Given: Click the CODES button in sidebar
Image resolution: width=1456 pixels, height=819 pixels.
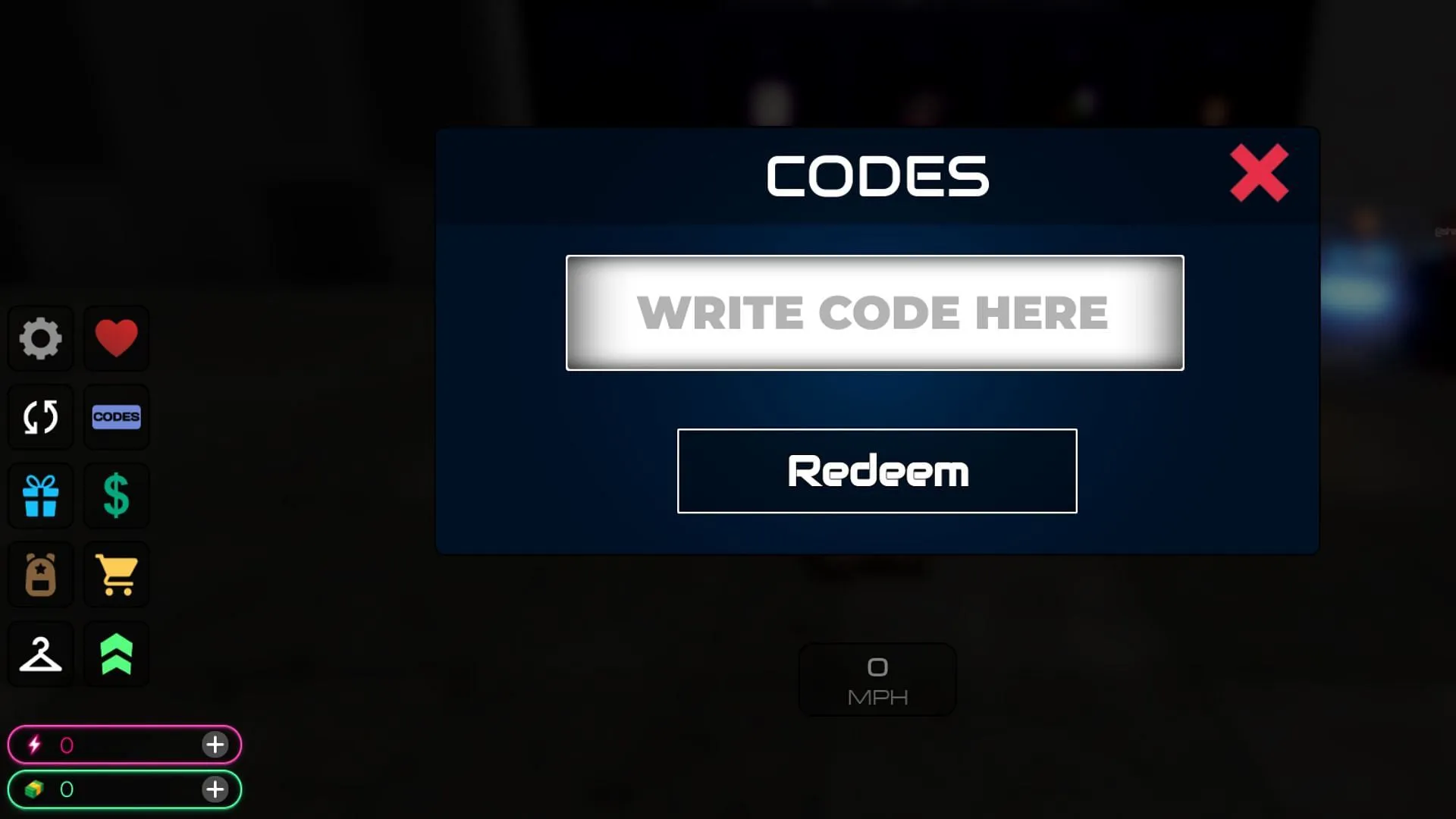Looking at the screenshot, I should [x=116, y=417].
